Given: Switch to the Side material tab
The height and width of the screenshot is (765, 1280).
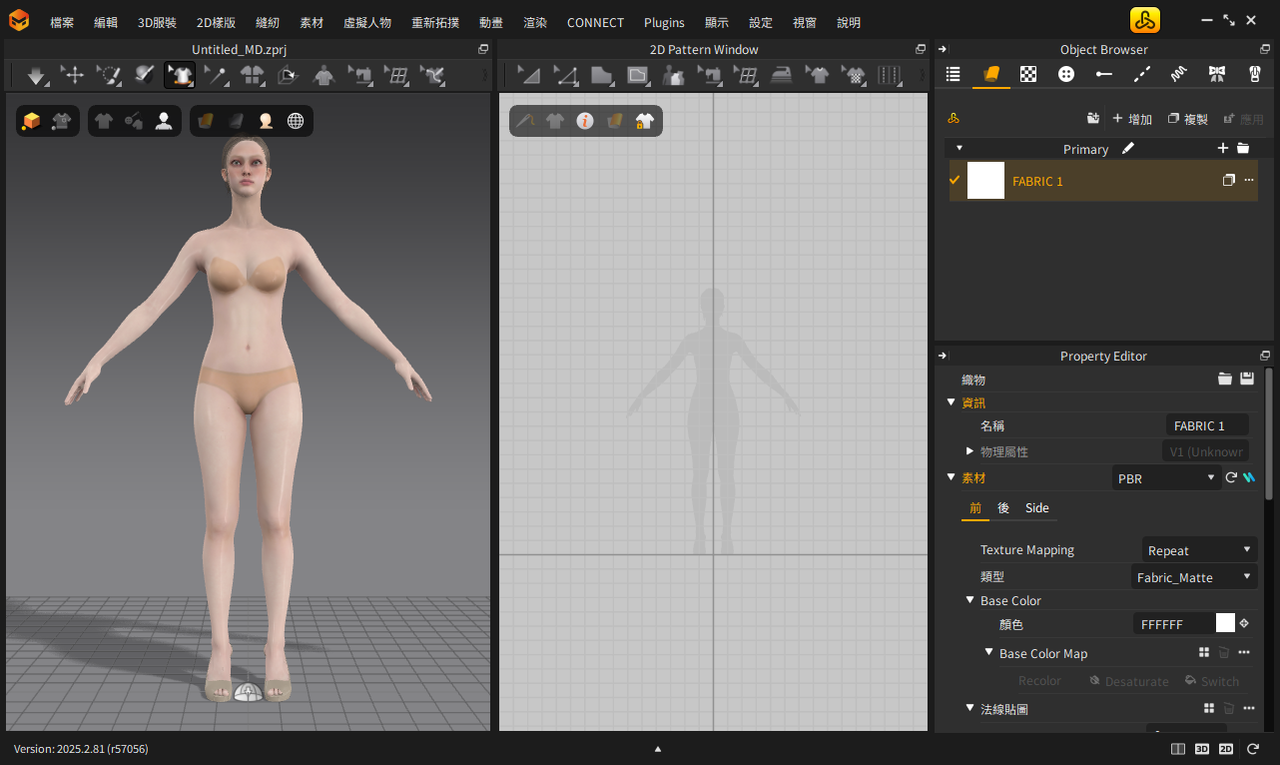Looking at the screenshot, I should [1037, 508].
